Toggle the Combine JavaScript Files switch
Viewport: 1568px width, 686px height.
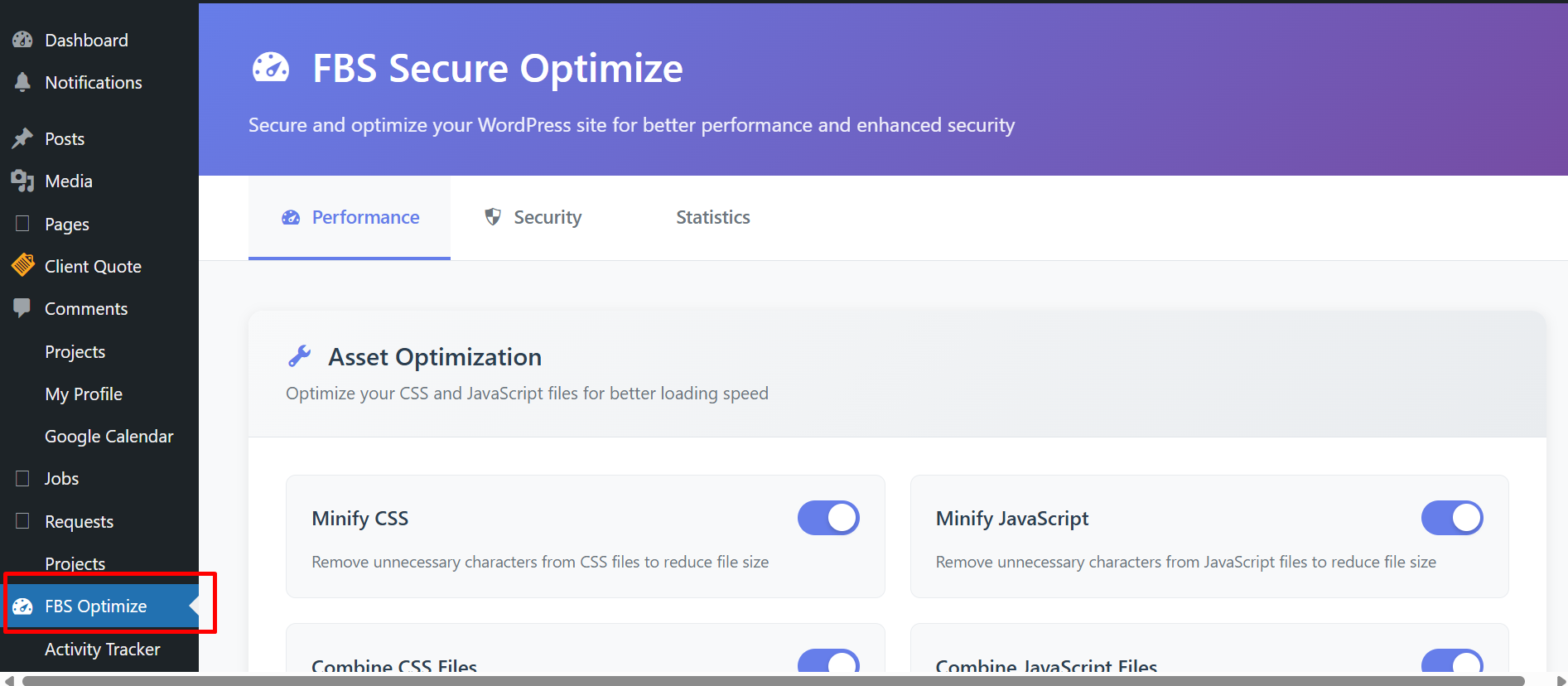pyautogui.click(x=1452, y=662)
